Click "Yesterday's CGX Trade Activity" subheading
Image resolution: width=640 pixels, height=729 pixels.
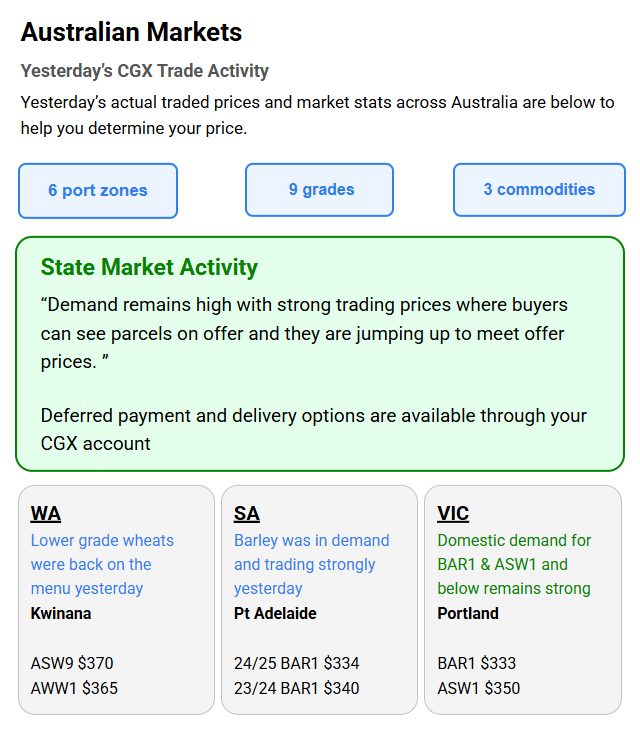click(x=145, y=71)
